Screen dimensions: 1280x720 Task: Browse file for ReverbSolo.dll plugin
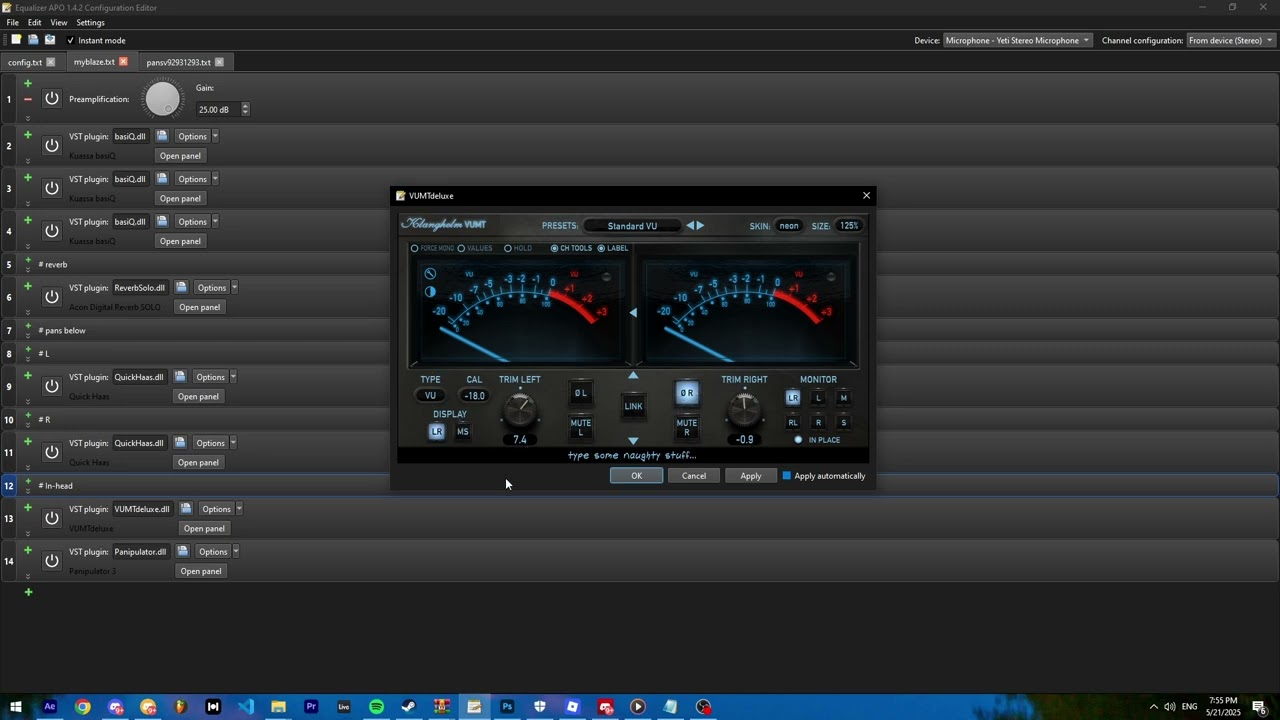(x=181, y=288)
